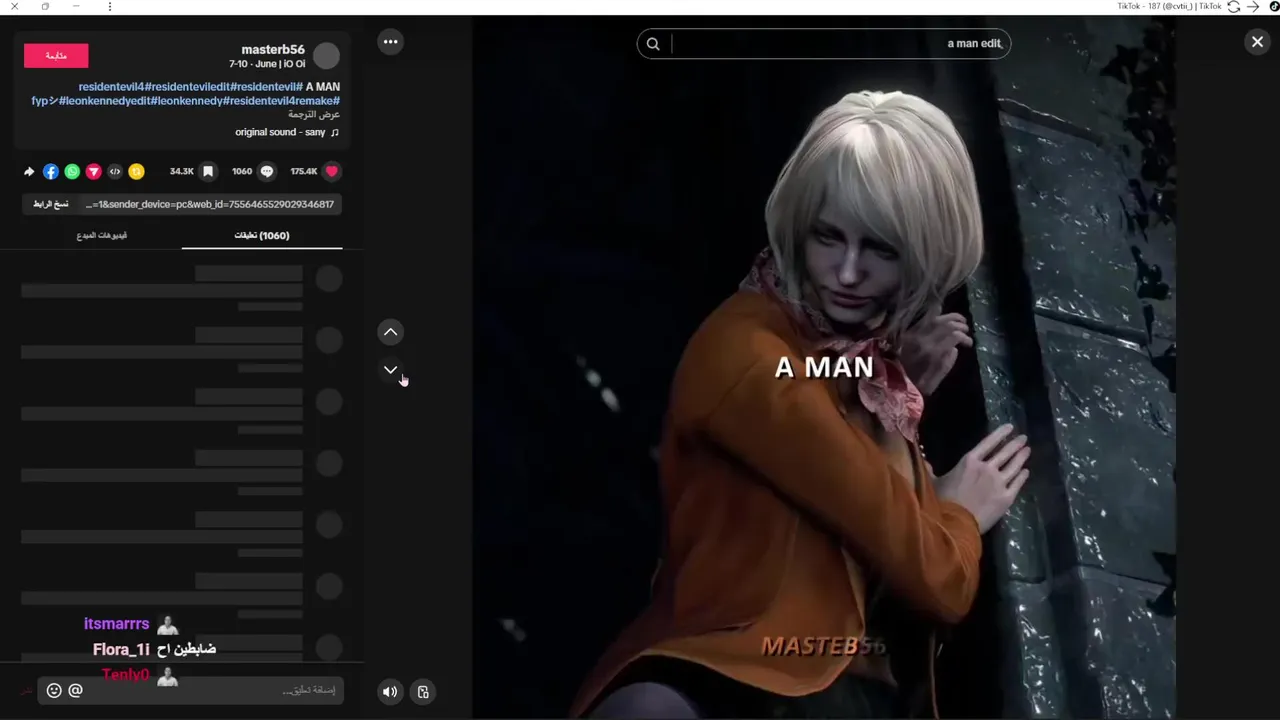Insert an emoji with the smiley icon
Viewport: 1280px width, 720px height.
point(54,690)
